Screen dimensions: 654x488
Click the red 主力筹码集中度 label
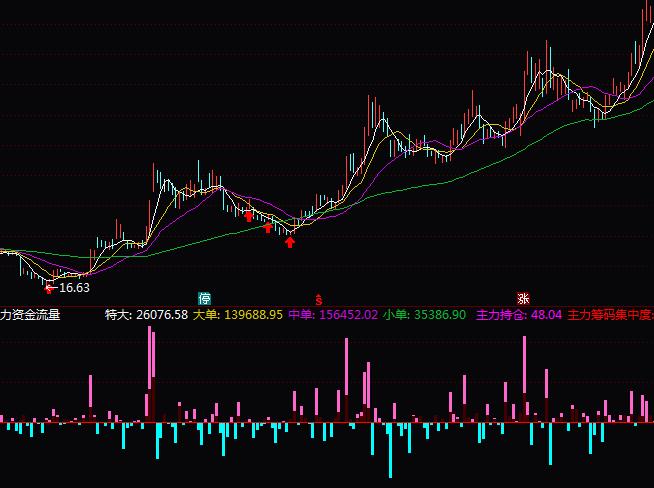[609, 315]
